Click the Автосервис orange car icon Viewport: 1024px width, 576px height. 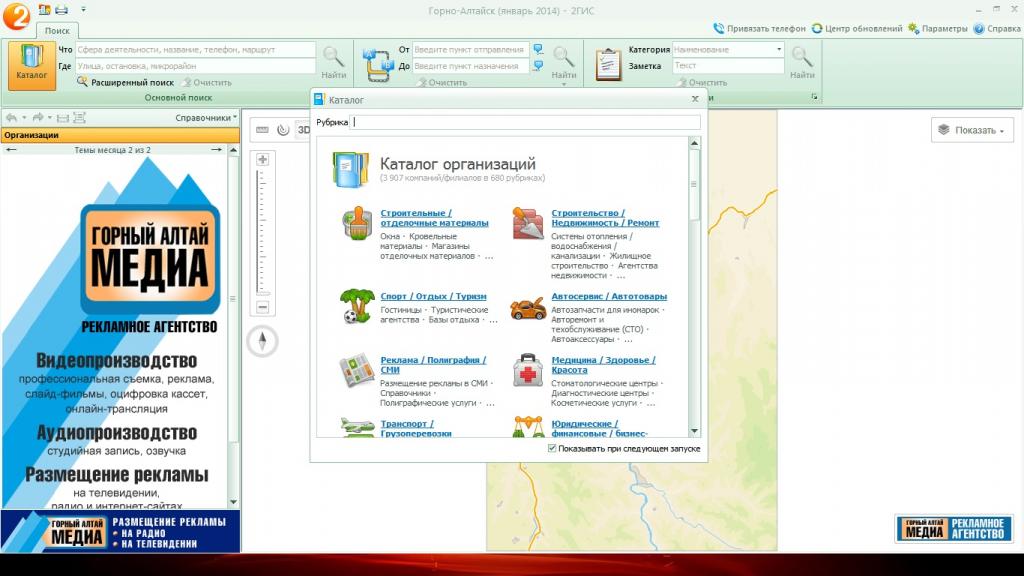pos(528,307)
